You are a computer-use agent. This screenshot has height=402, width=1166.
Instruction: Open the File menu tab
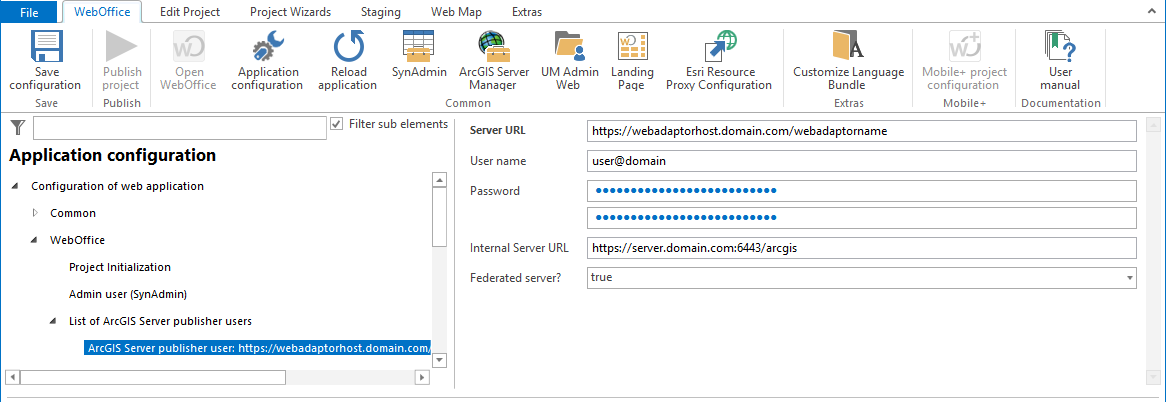(29, 12)
